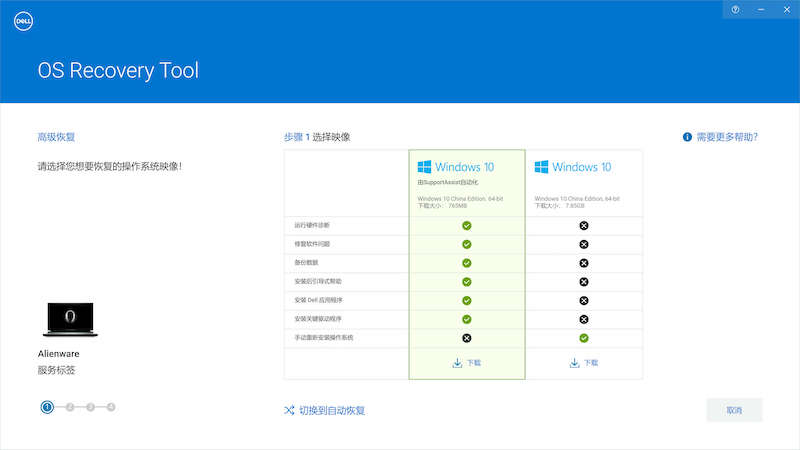Click 手动重新安装操作系统 cross mark in SupportAssist column
800x450 pixels.
(467, 338)
